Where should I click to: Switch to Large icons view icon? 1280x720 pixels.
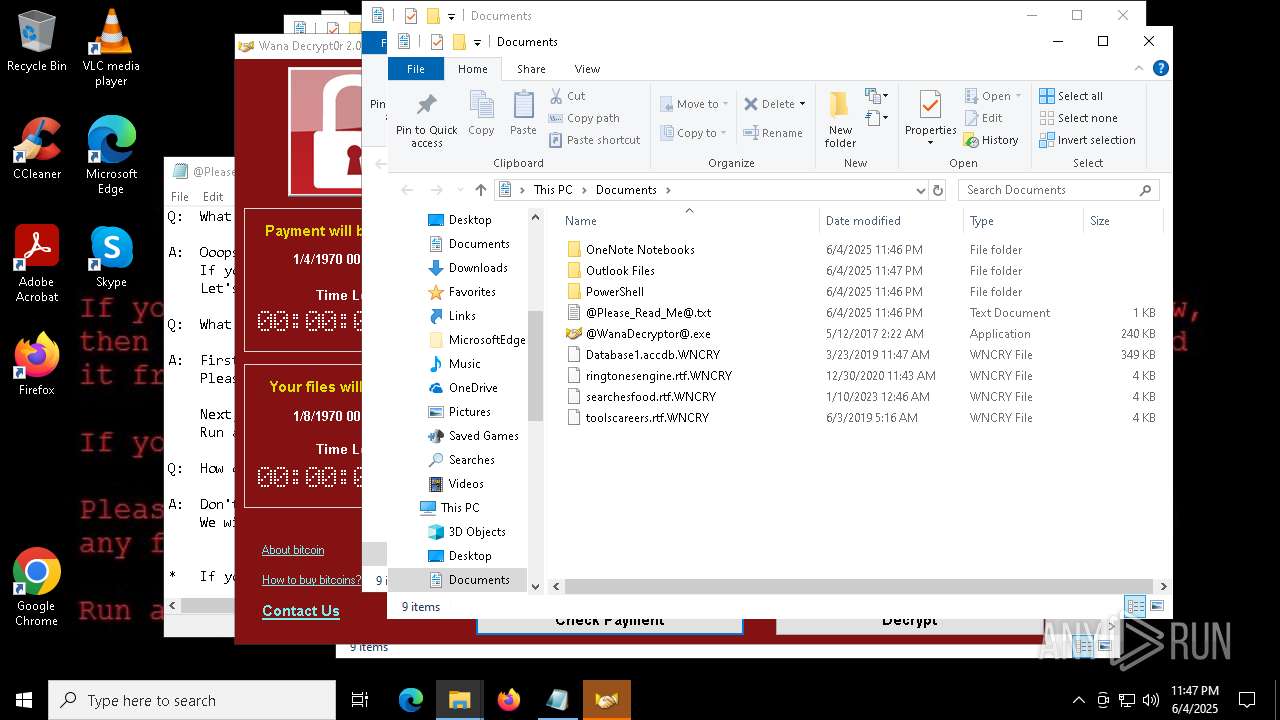1157,606
